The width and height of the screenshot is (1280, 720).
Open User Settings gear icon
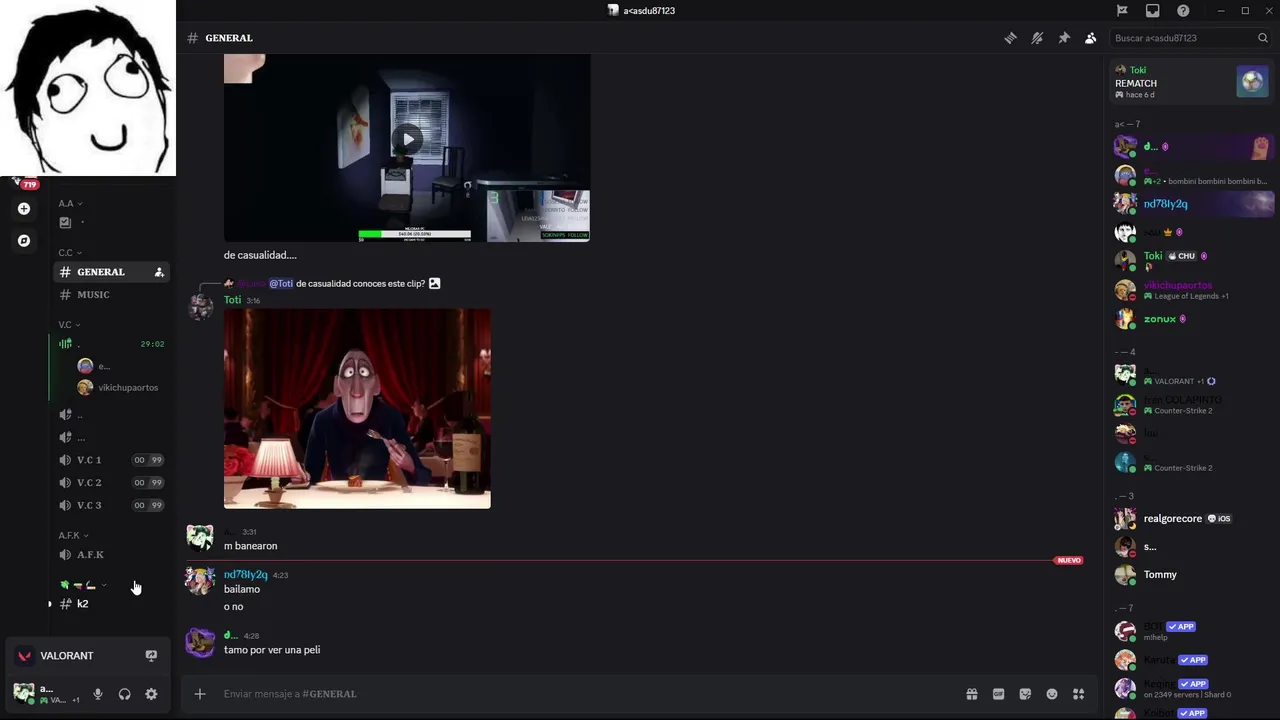tap(151, 694)
